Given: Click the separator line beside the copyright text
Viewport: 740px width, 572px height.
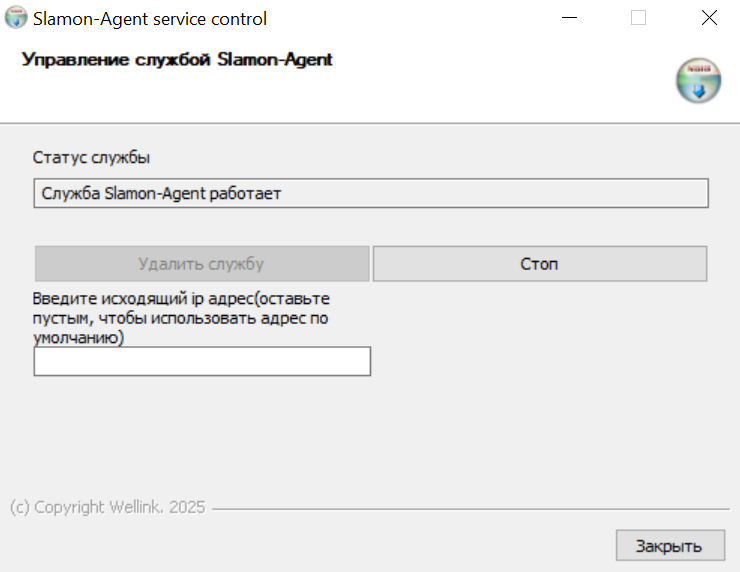Looking at the screenshot, I should point(470,508).
